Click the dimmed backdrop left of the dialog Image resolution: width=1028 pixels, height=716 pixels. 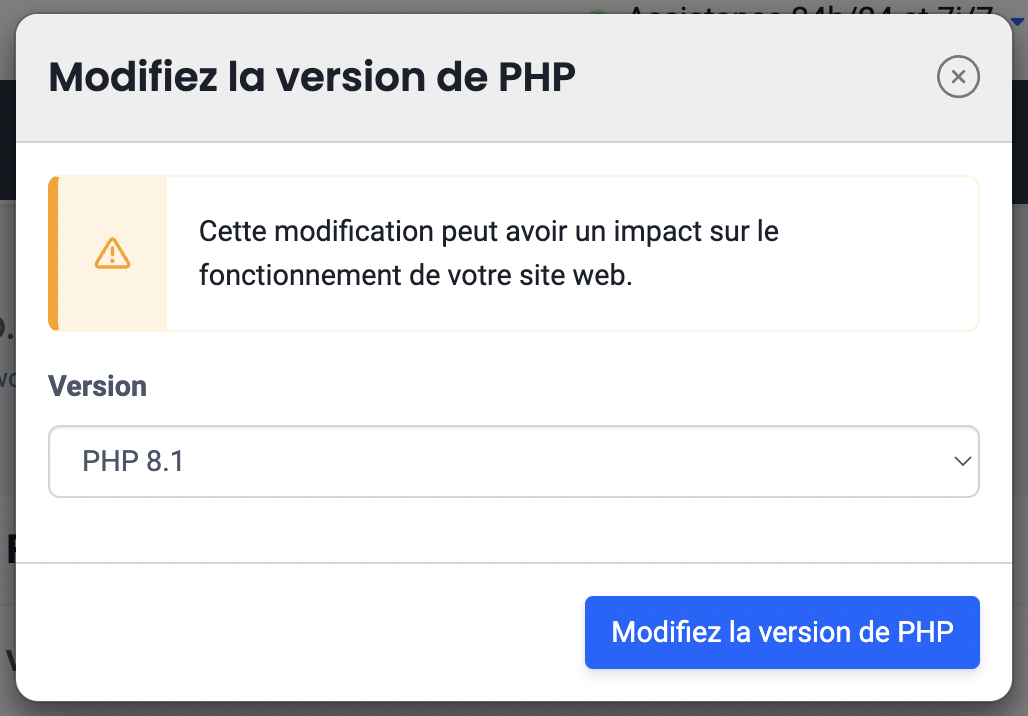7,450
